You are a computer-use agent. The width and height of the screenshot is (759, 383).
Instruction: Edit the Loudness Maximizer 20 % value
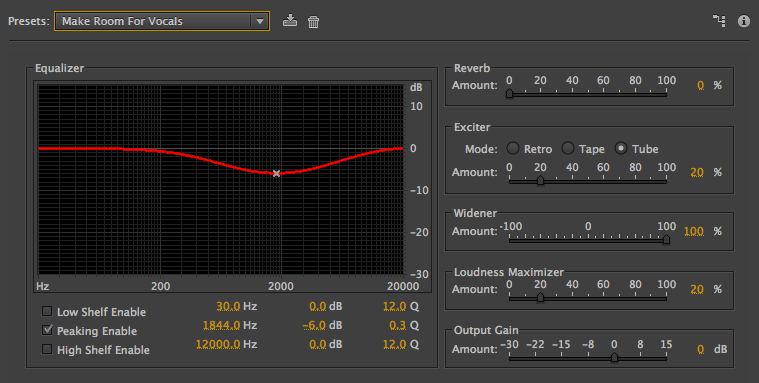coord(697,290)
